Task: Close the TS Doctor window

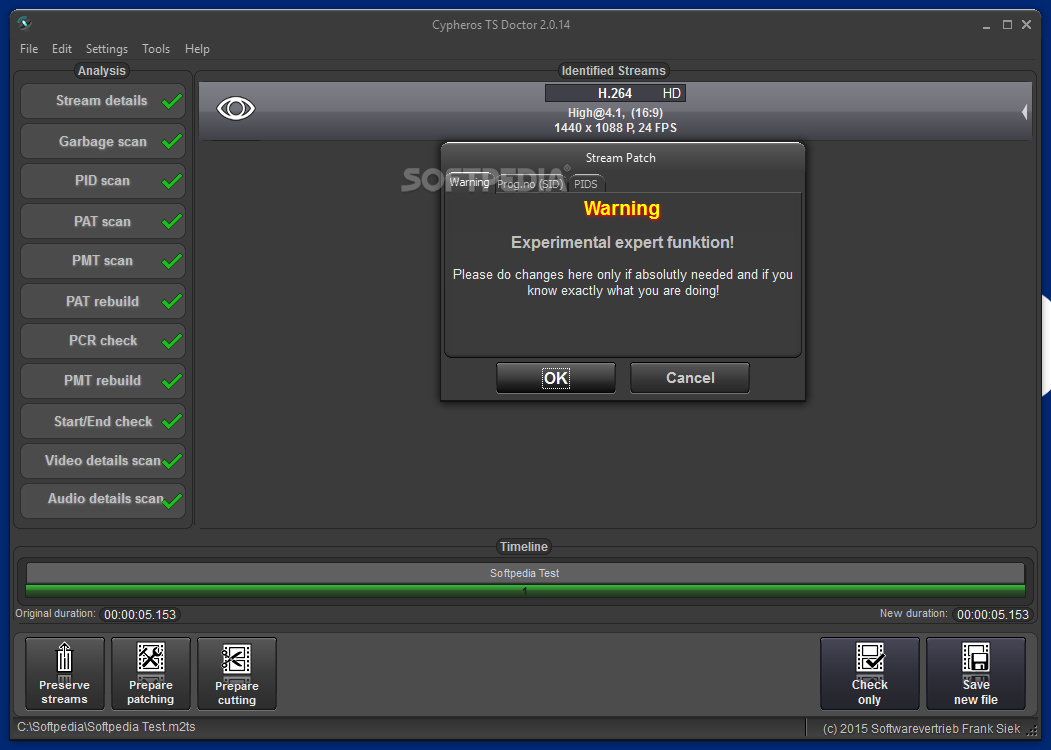Action: pos(1026,25)
